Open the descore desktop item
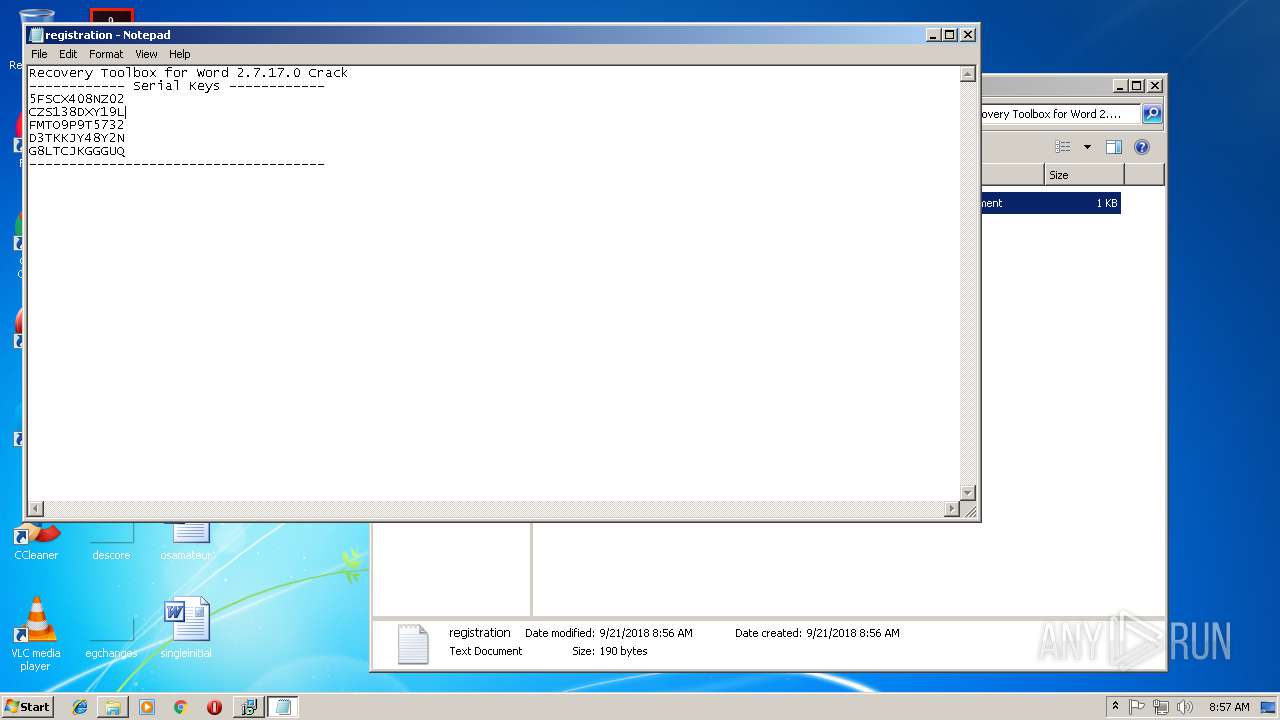Image resolution: width=1280 pixels, height=720 pixels. (111, 542)
